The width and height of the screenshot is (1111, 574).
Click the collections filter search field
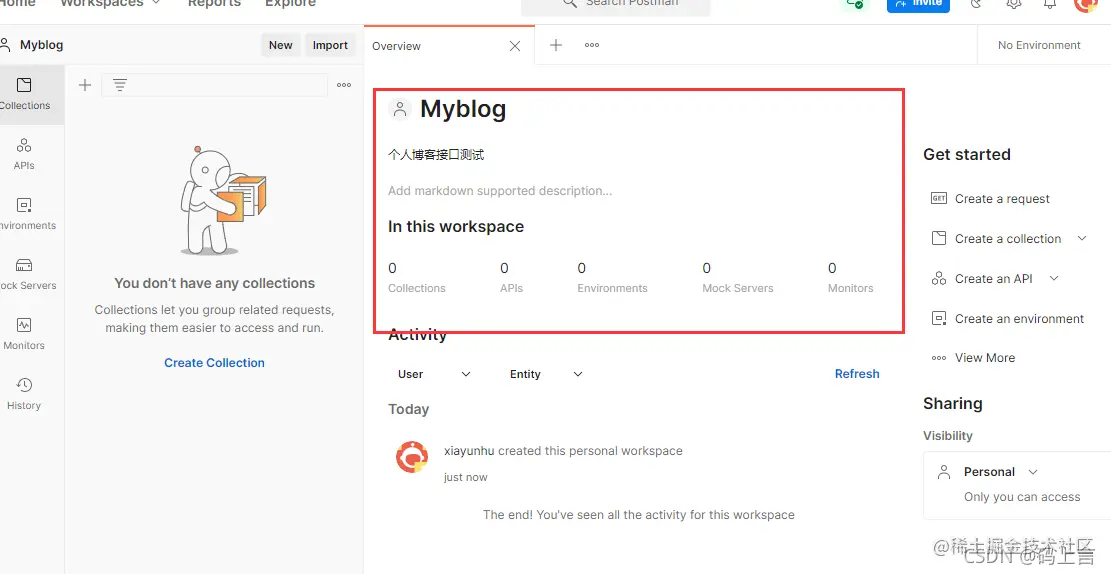(x=215, y=85)
